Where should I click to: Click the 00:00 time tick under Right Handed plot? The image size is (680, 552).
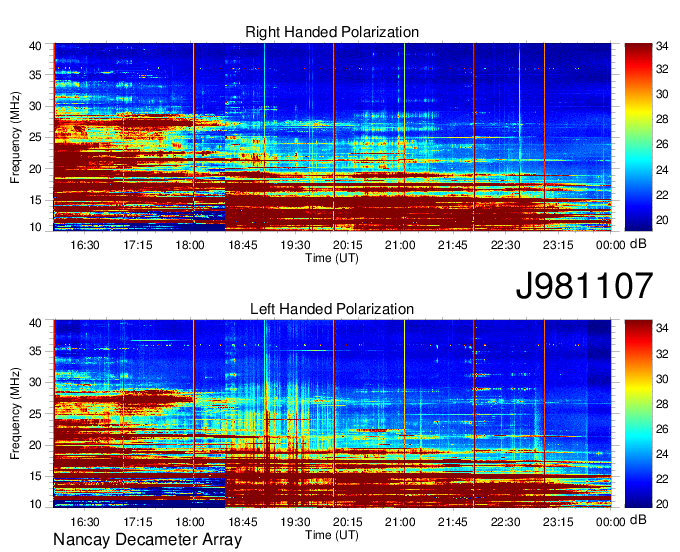611,245
